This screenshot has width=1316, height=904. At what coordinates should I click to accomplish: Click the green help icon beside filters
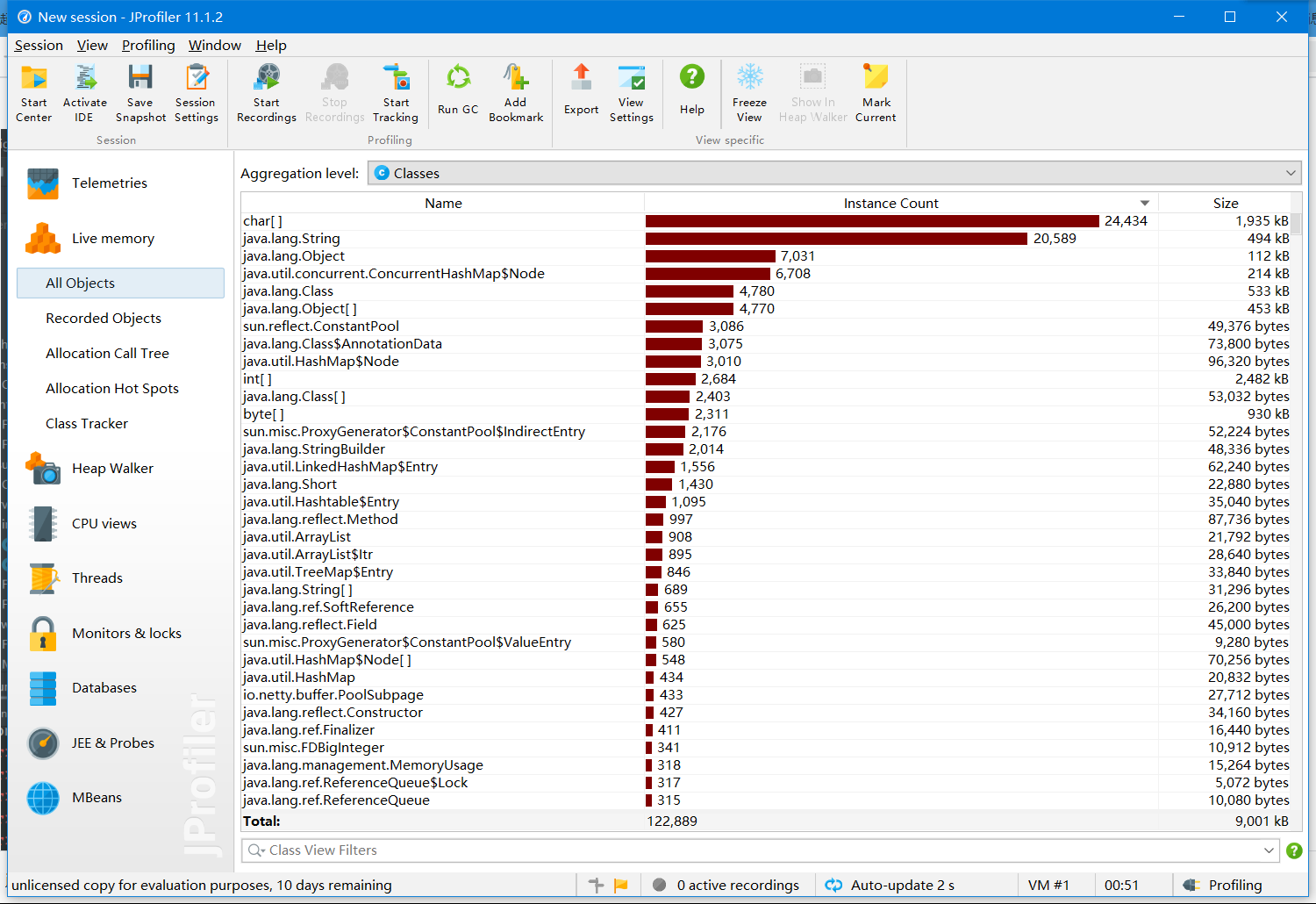[1294, 850]
